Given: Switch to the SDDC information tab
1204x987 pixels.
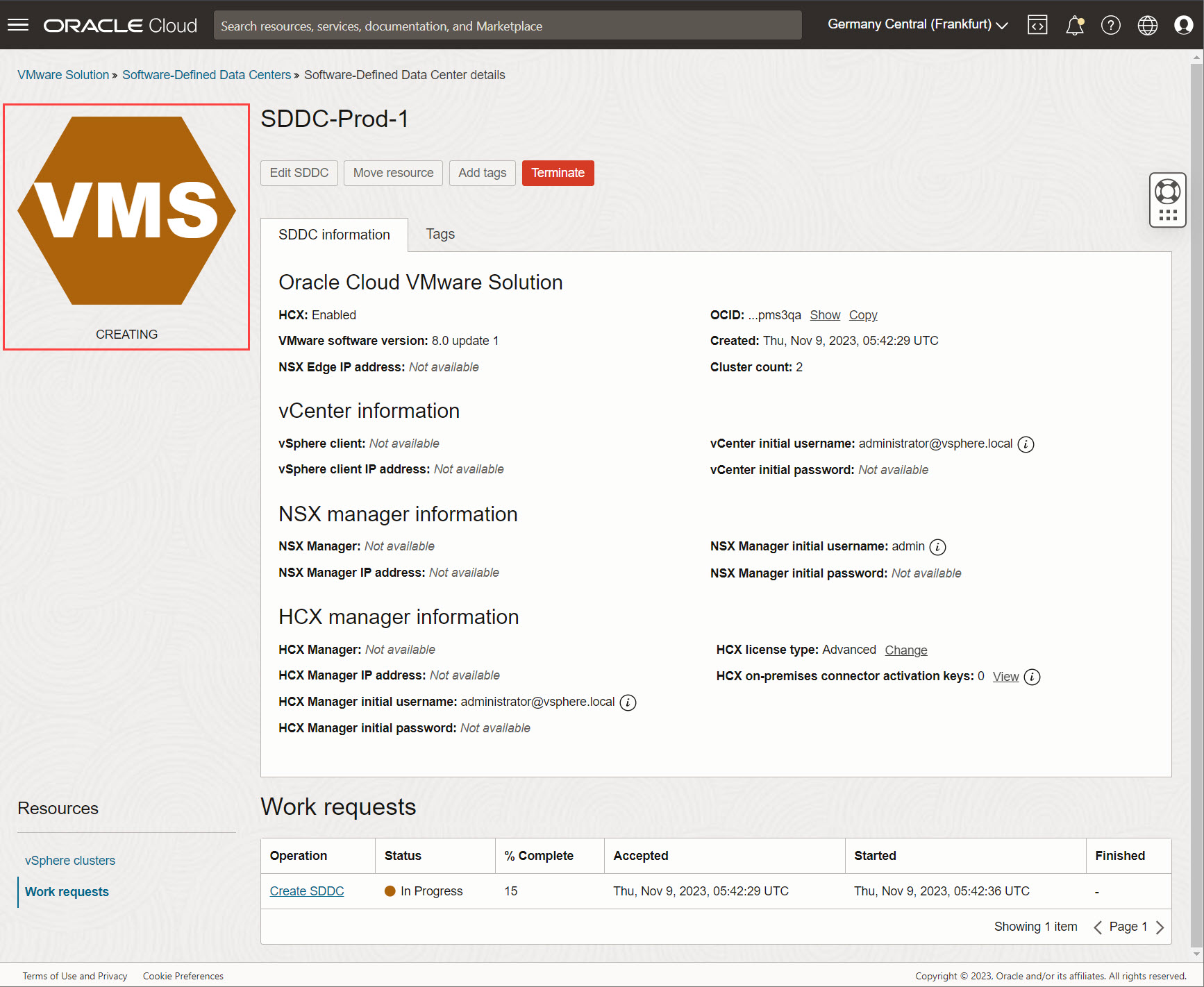Looking at the screenshot, I should click(x=334, y=235).
